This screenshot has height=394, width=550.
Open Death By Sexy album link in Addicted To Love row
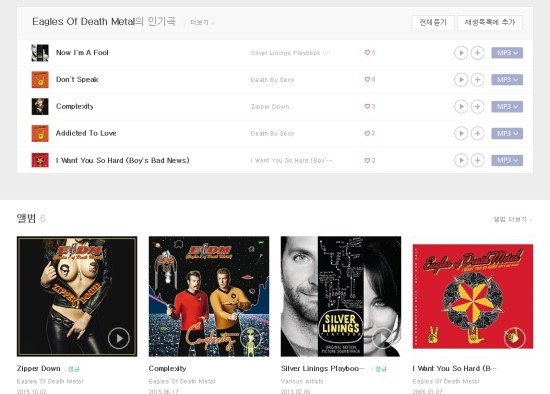point(272,133)
